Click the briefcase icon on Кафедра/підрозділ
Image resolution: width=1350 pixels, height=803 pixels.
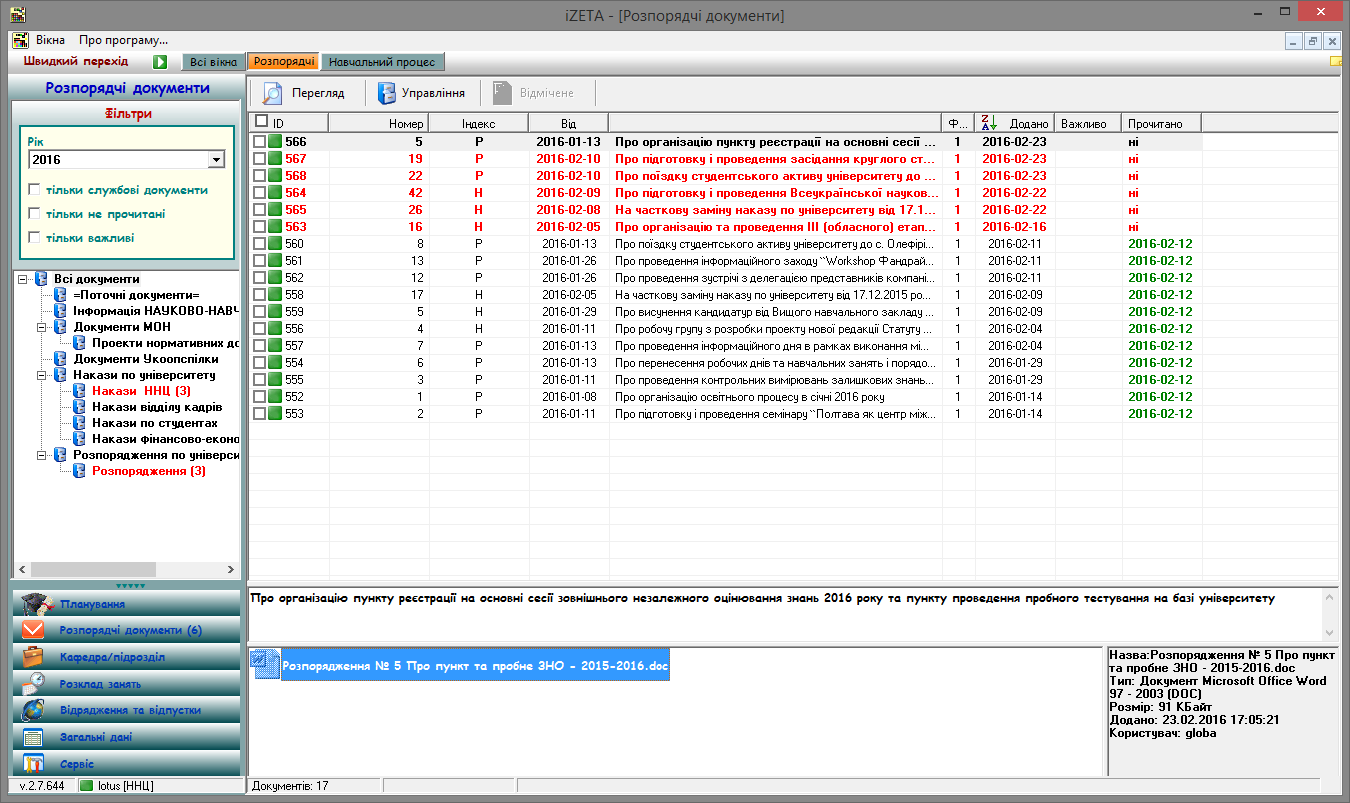[34, 657]
